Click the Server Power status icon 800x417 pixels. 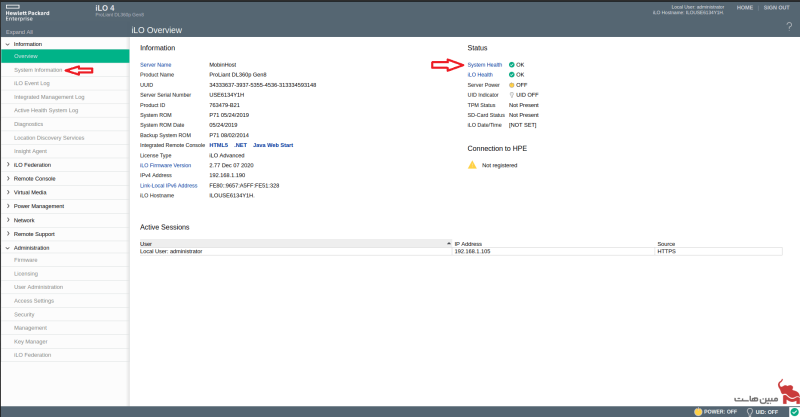512,85
